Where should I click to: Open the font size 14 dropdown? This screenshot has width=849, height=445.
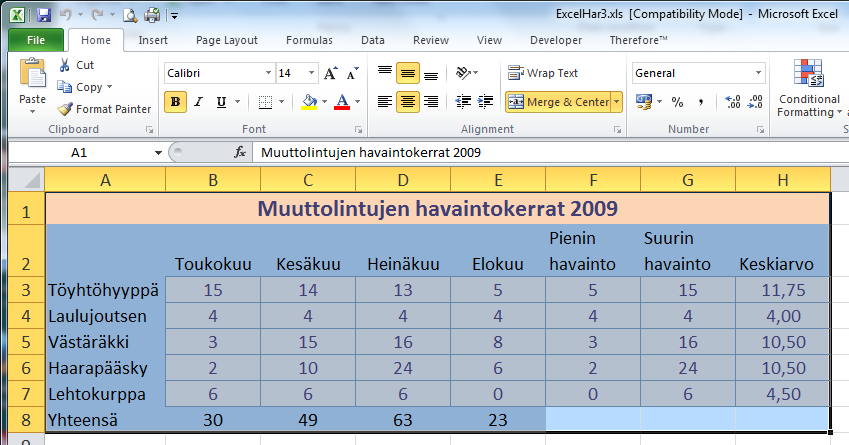pyautogui.click(x=311, y=73)
